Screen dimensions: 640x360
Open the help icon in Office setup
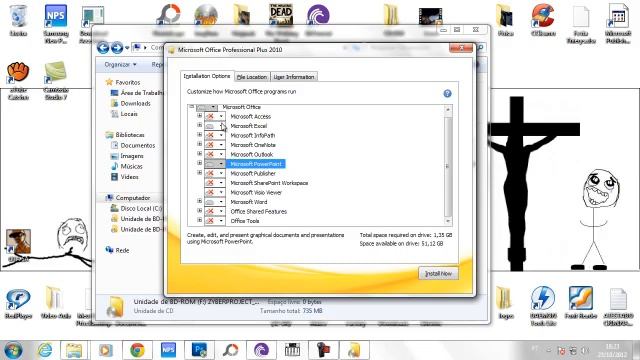point(447,93)
